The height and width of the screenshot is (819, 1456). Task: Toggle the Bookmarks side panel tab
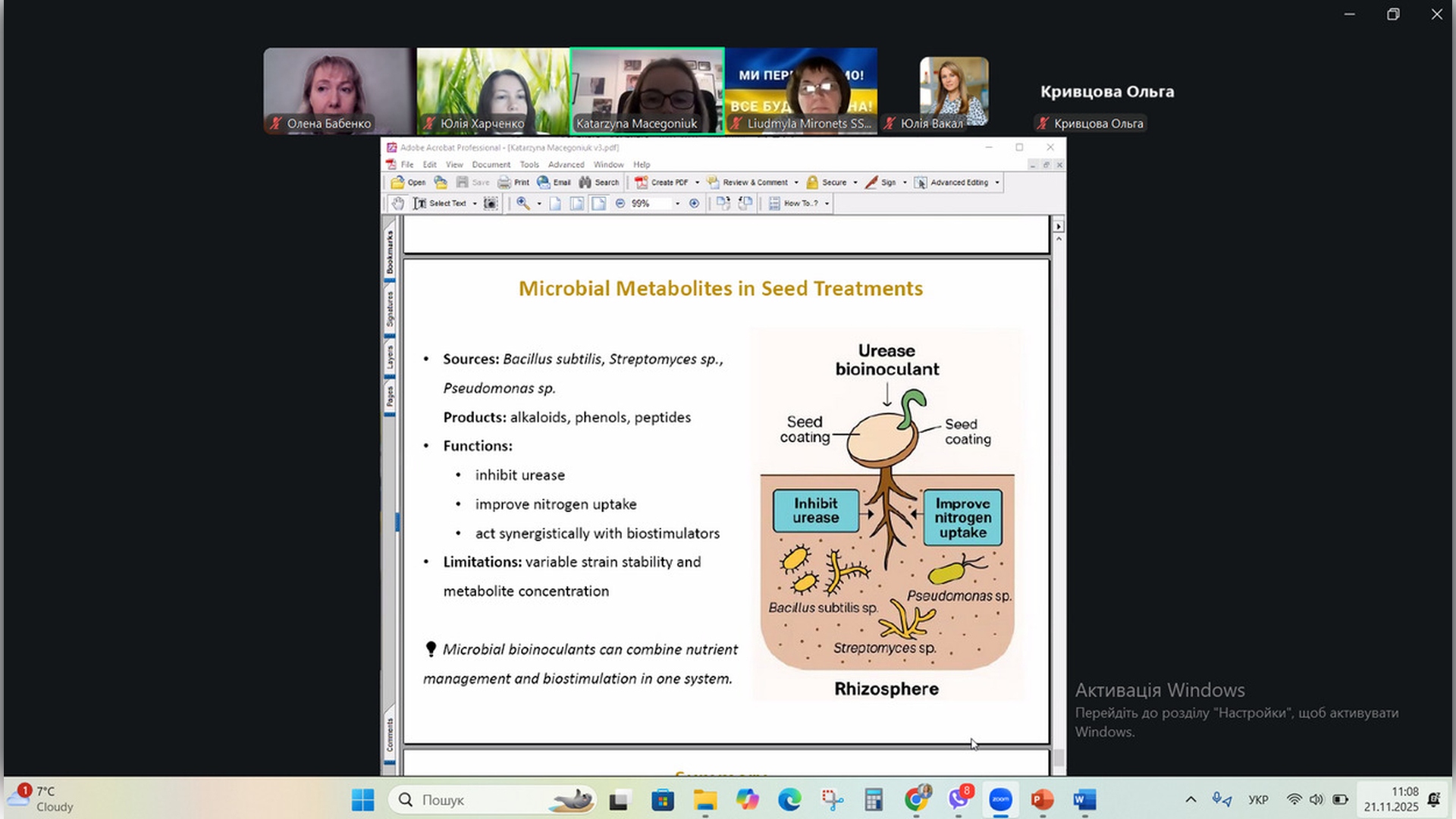tap(390, 253)
